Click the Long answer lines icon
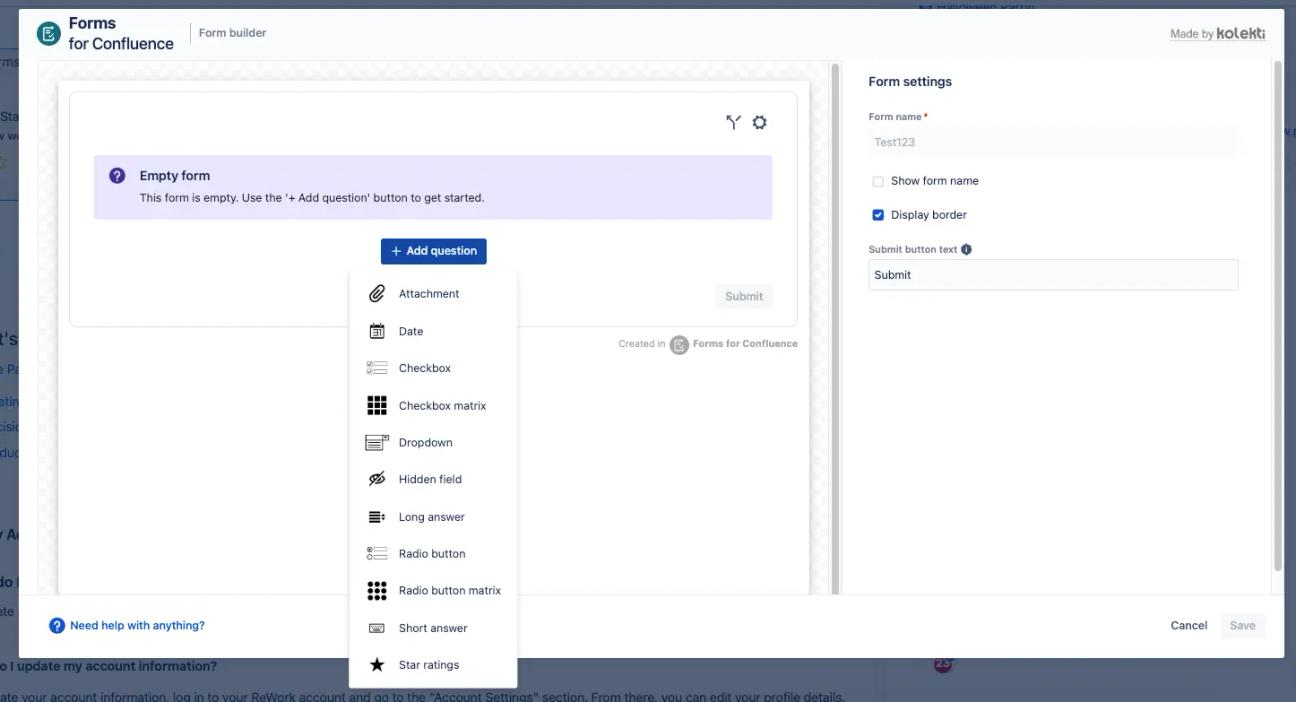Screen dimensions: 1296x702 point(377,516)
